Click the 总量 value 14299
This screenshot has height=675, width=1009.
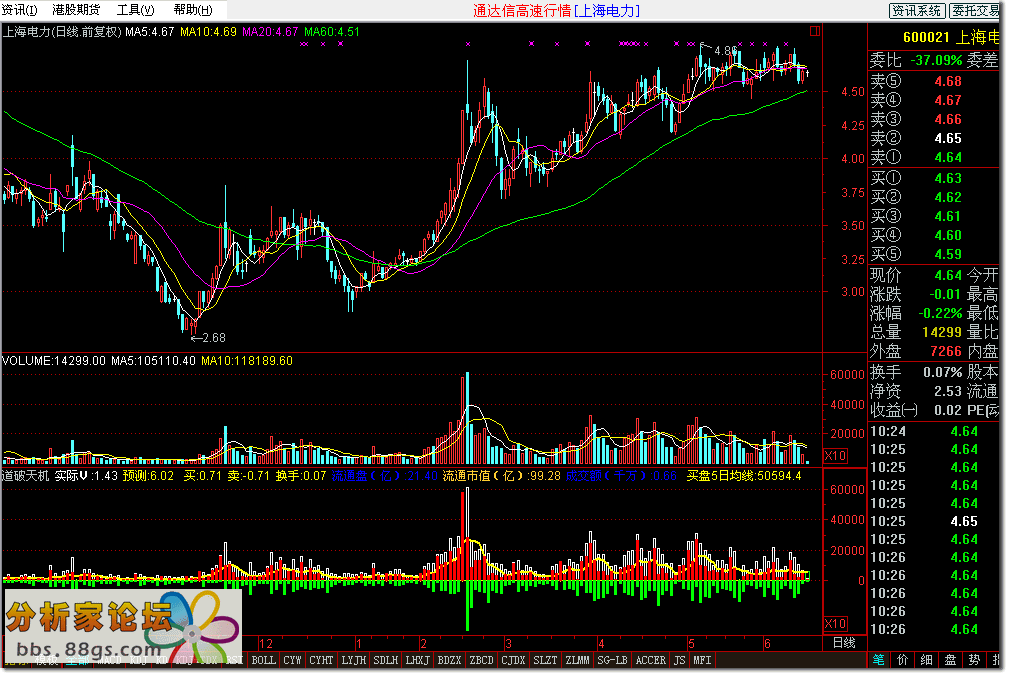click(x=941, y=333)
